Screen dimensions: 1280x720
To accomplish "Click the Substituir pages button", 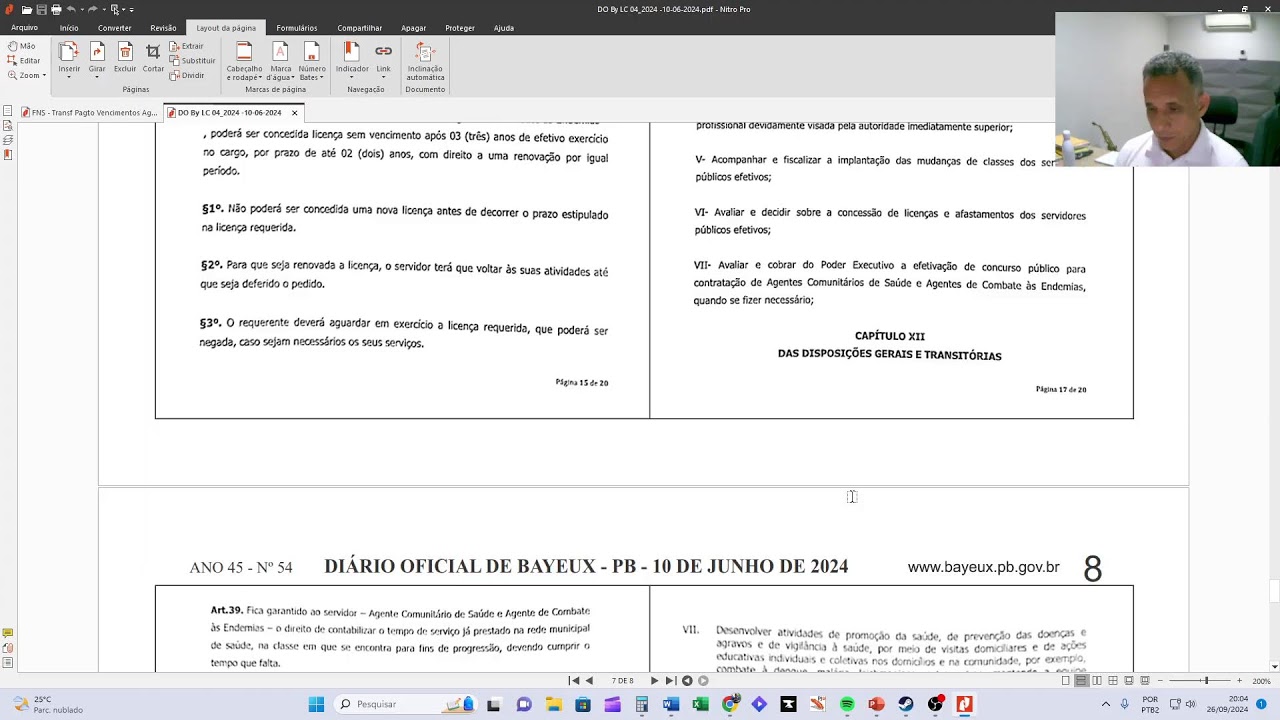I will 192,60.
